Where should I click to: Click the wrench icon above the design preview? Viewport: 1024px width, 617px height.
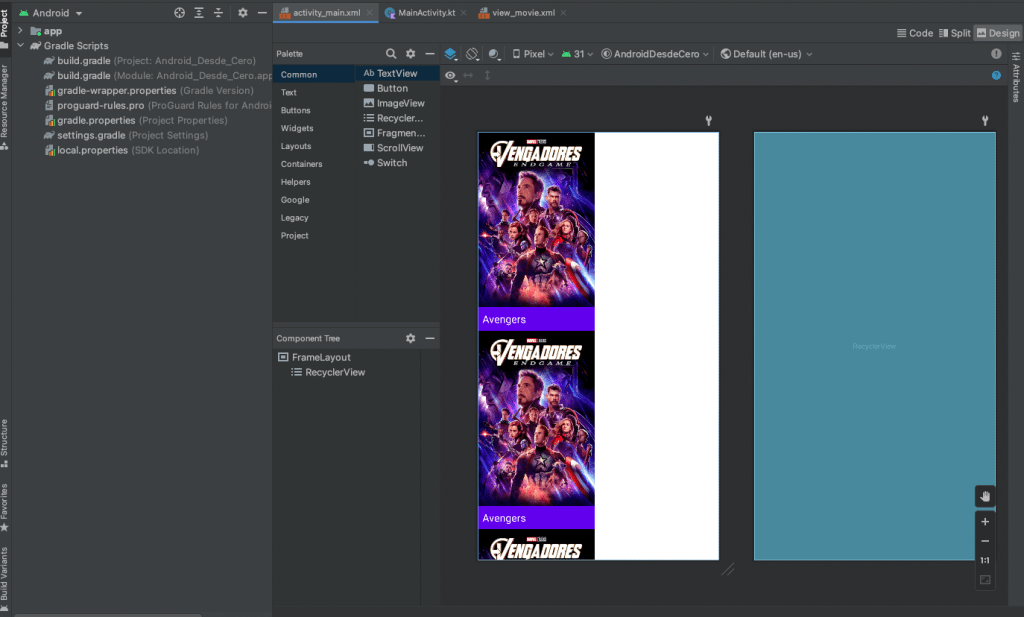(x=709, y=120)
